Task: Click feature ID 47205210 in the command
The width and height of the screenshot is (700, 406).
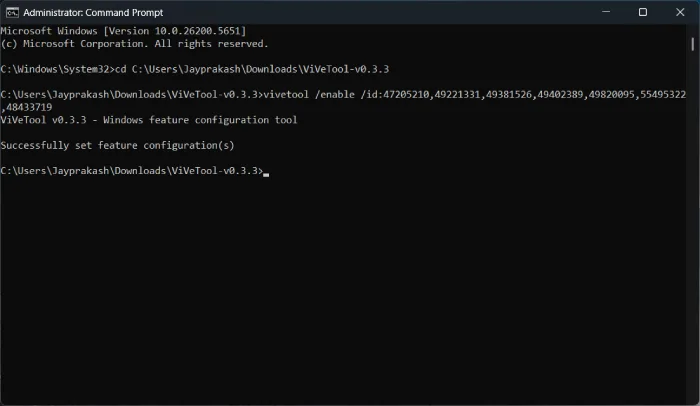Action: click(x=406, y=95)
